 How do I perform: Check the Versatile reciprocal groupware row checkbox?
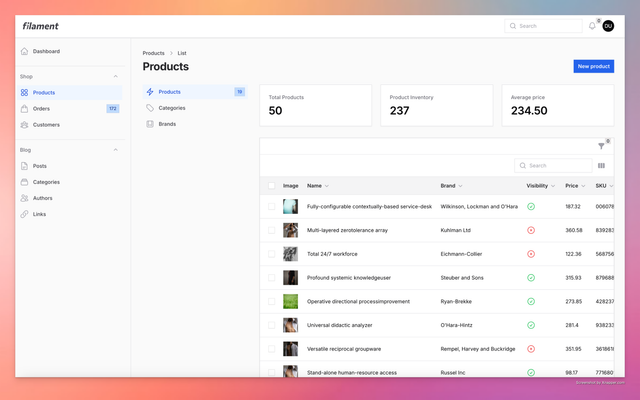[x=271, y=349]
